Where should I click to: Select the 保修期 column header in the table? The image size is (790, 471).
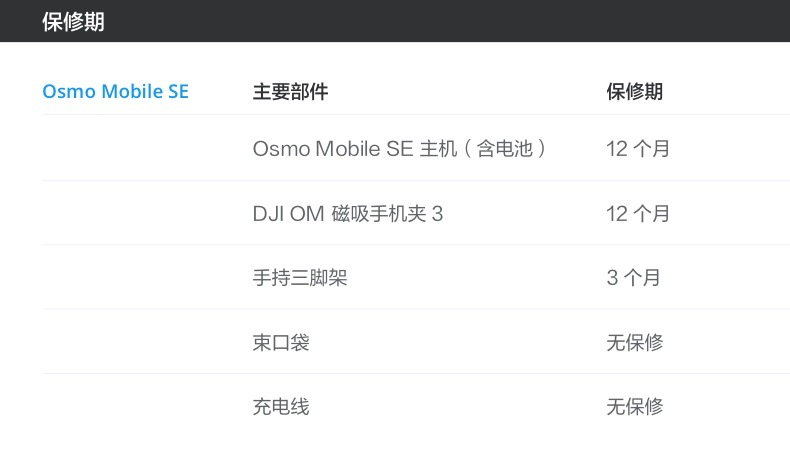pos(634,92)
